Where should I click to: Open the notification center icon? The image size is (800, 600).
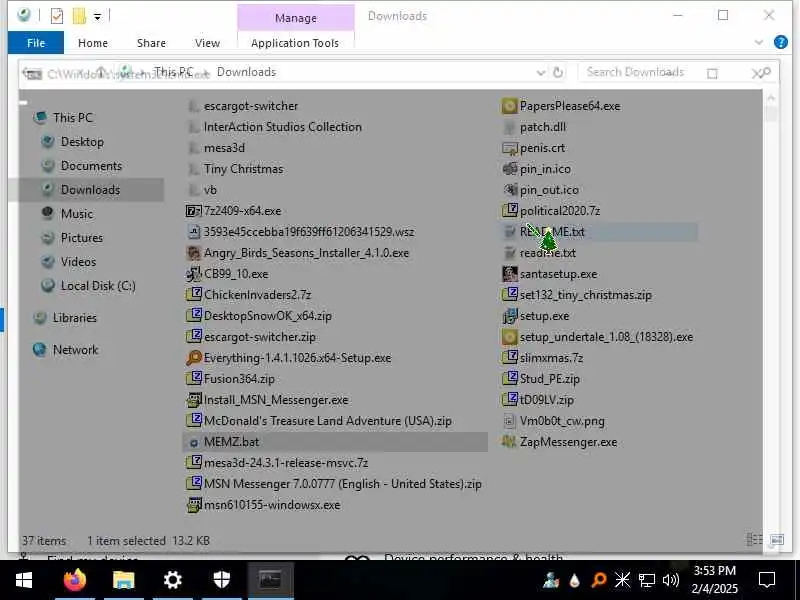(767, 580)
